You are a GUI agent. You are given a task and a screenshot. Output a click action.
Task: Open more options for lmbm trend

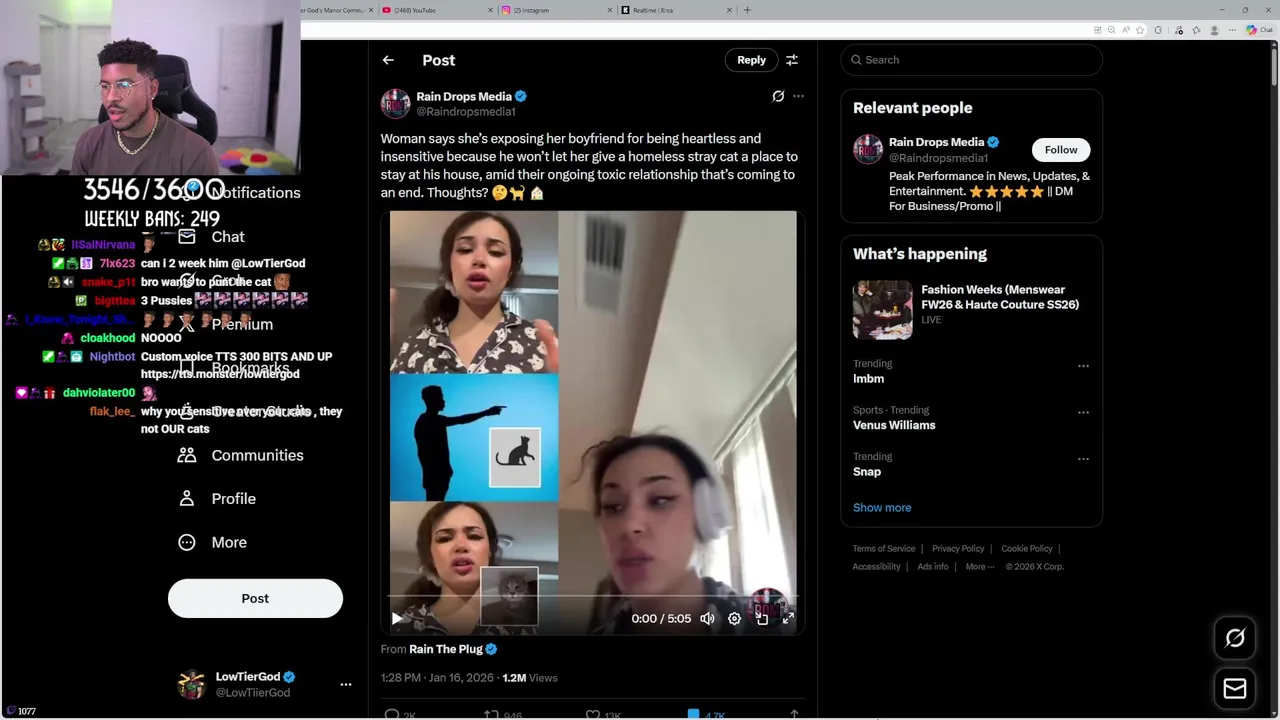coord(1083,366)
